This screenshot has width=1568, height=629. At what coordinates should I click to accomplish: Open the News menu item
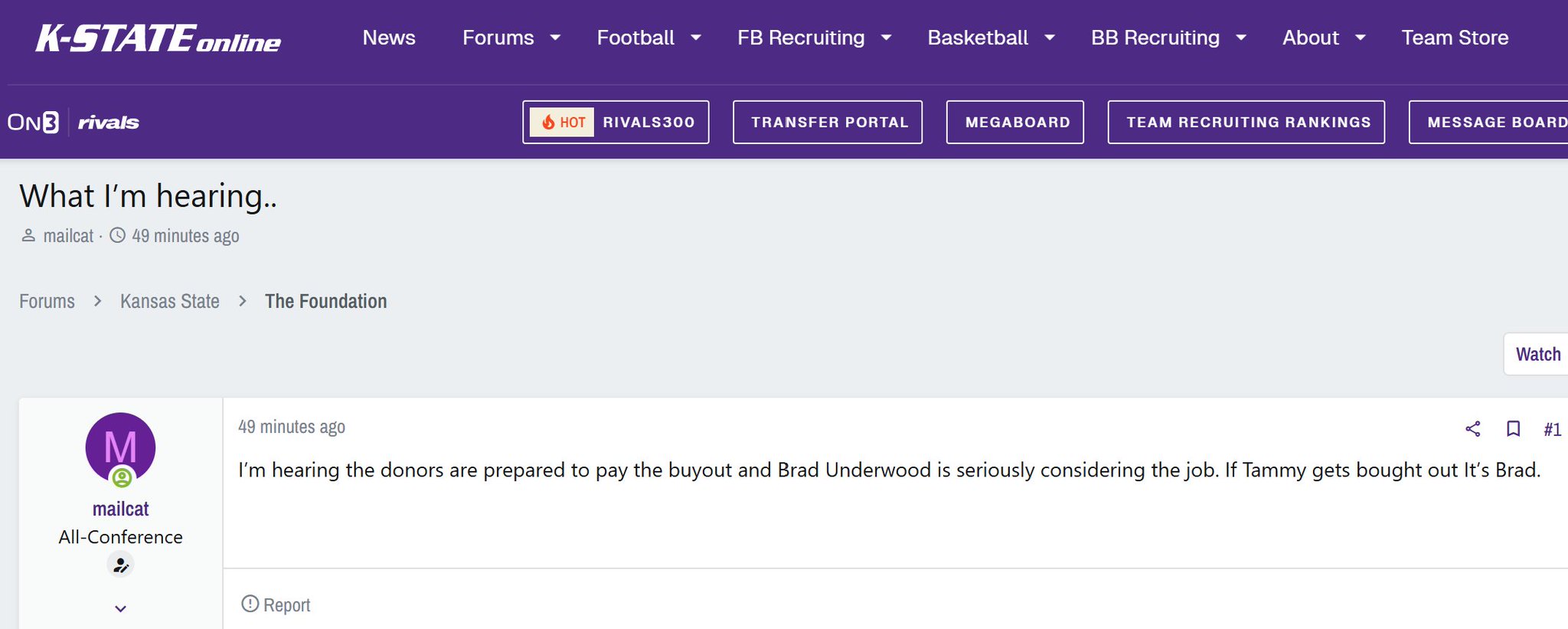[x=389, y=38]
